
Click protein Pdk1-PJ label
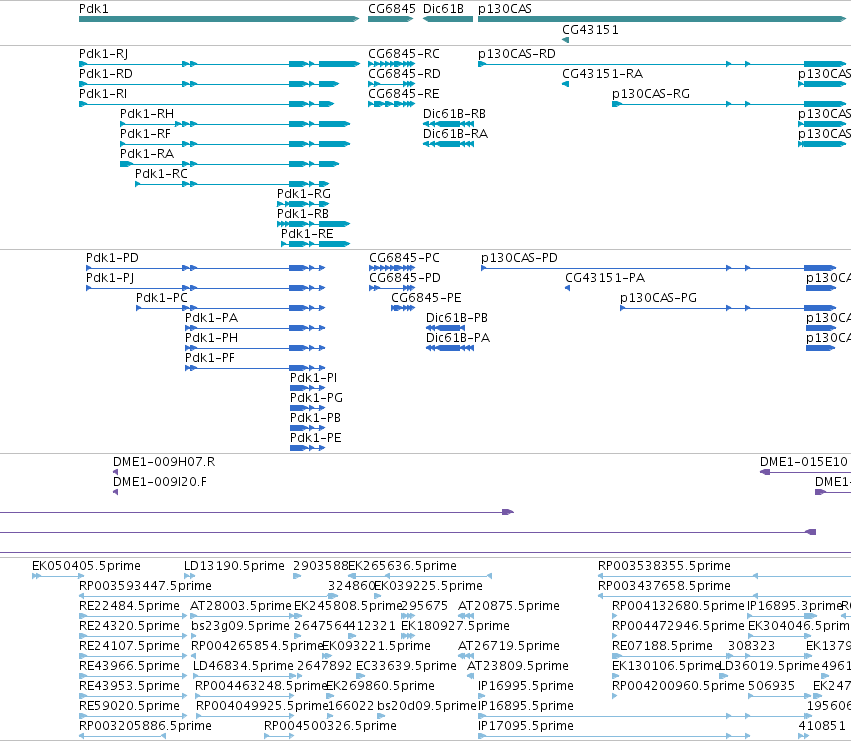tap(110, 278)
